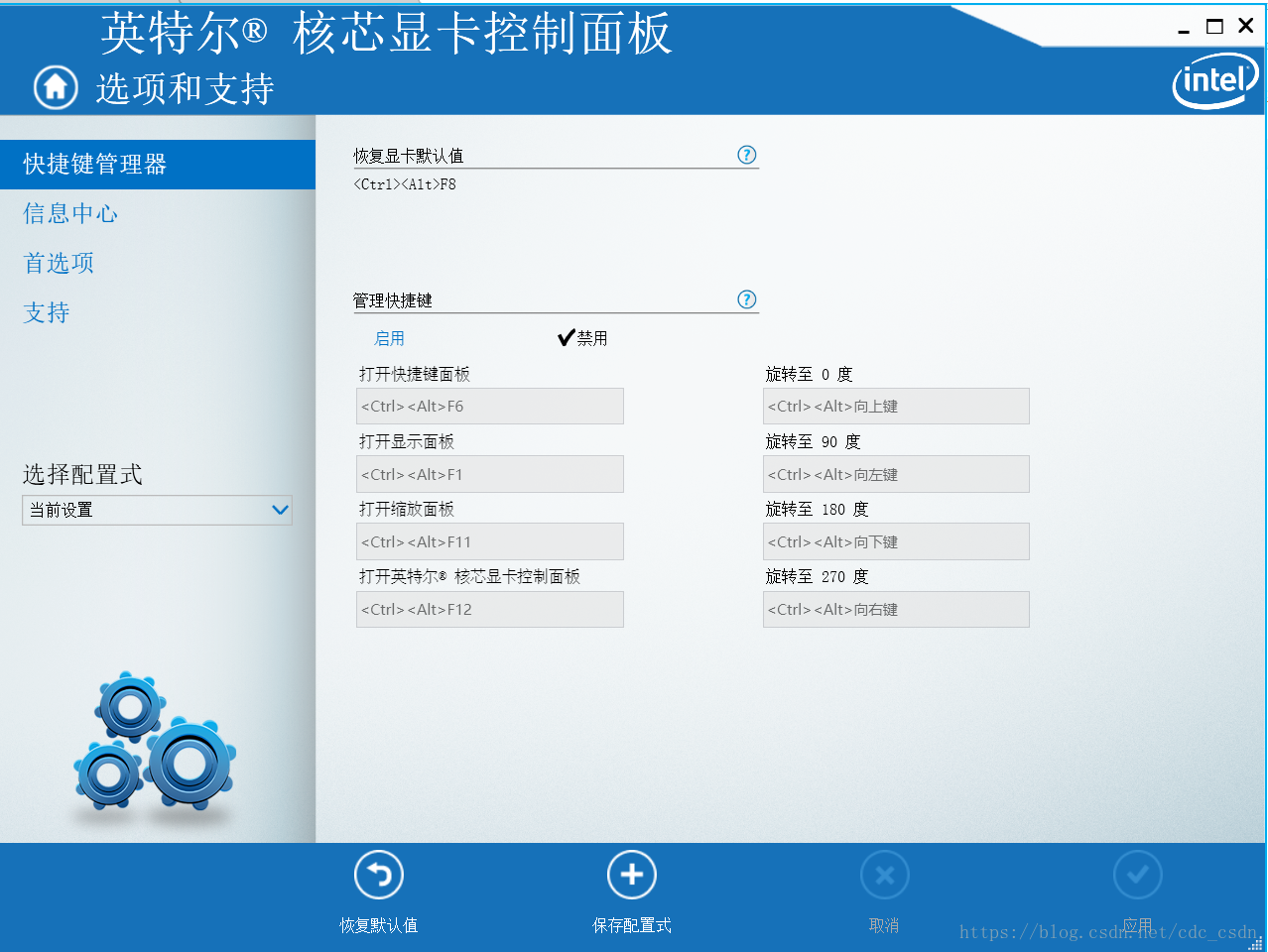Select the 禁用 option
Viewport: 1268px width, 952px height.
click(583, 338)
